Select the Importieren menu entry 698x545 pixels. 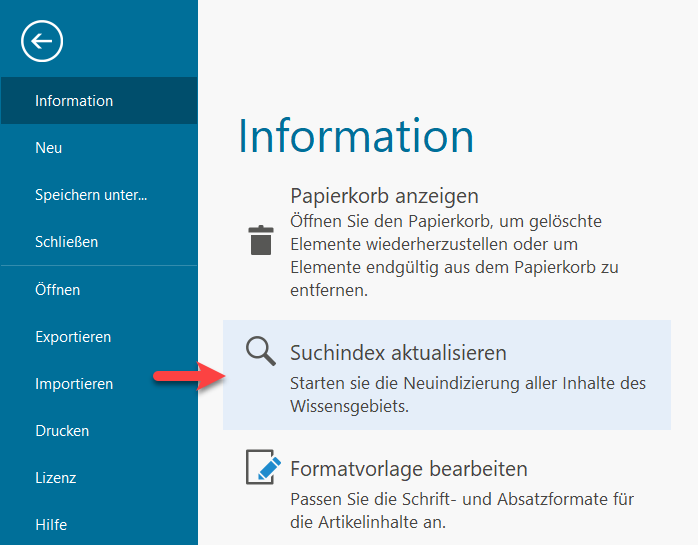[x=74, y=384]
